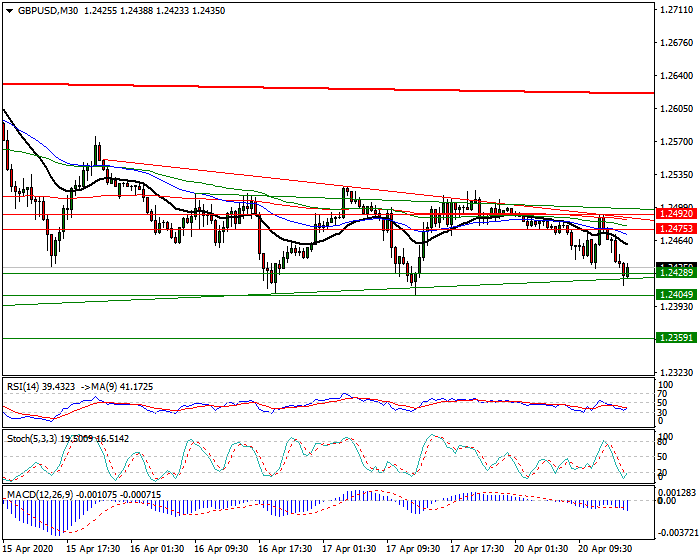700x560 pixels.
Task: Select the red 1.24920 price label
Action: click(676, 213)
